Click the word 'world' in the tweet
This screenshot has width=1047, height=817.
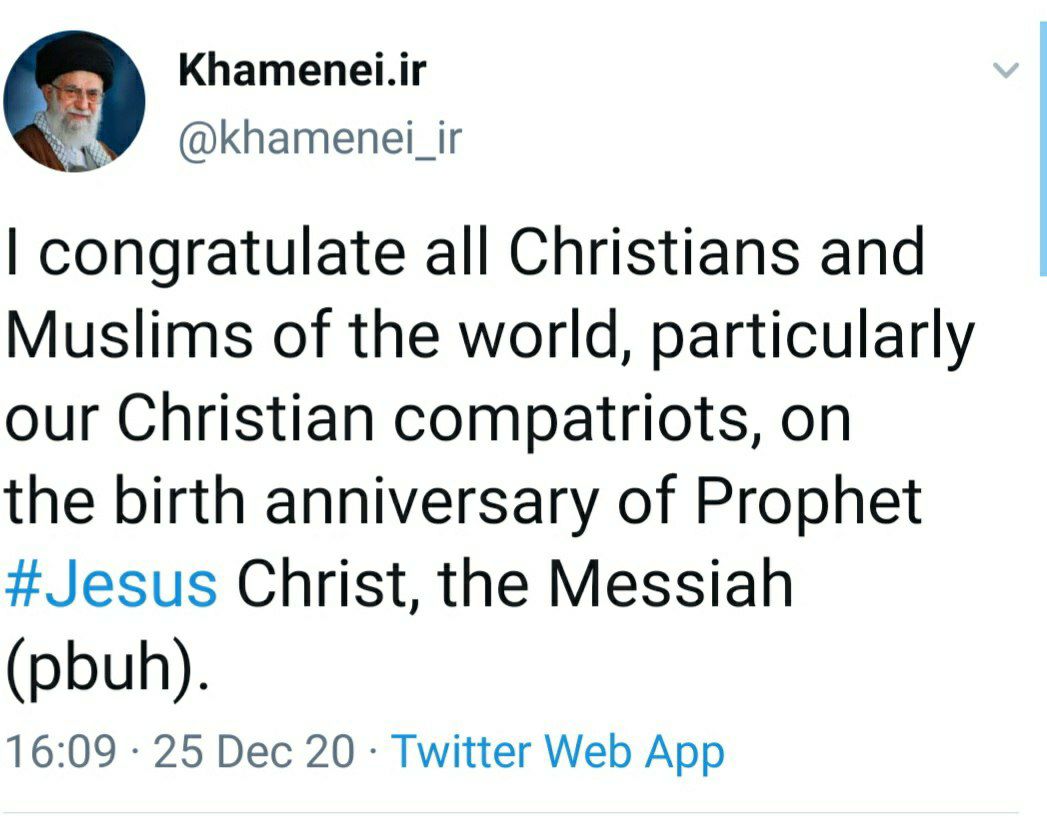click(546, 335)
